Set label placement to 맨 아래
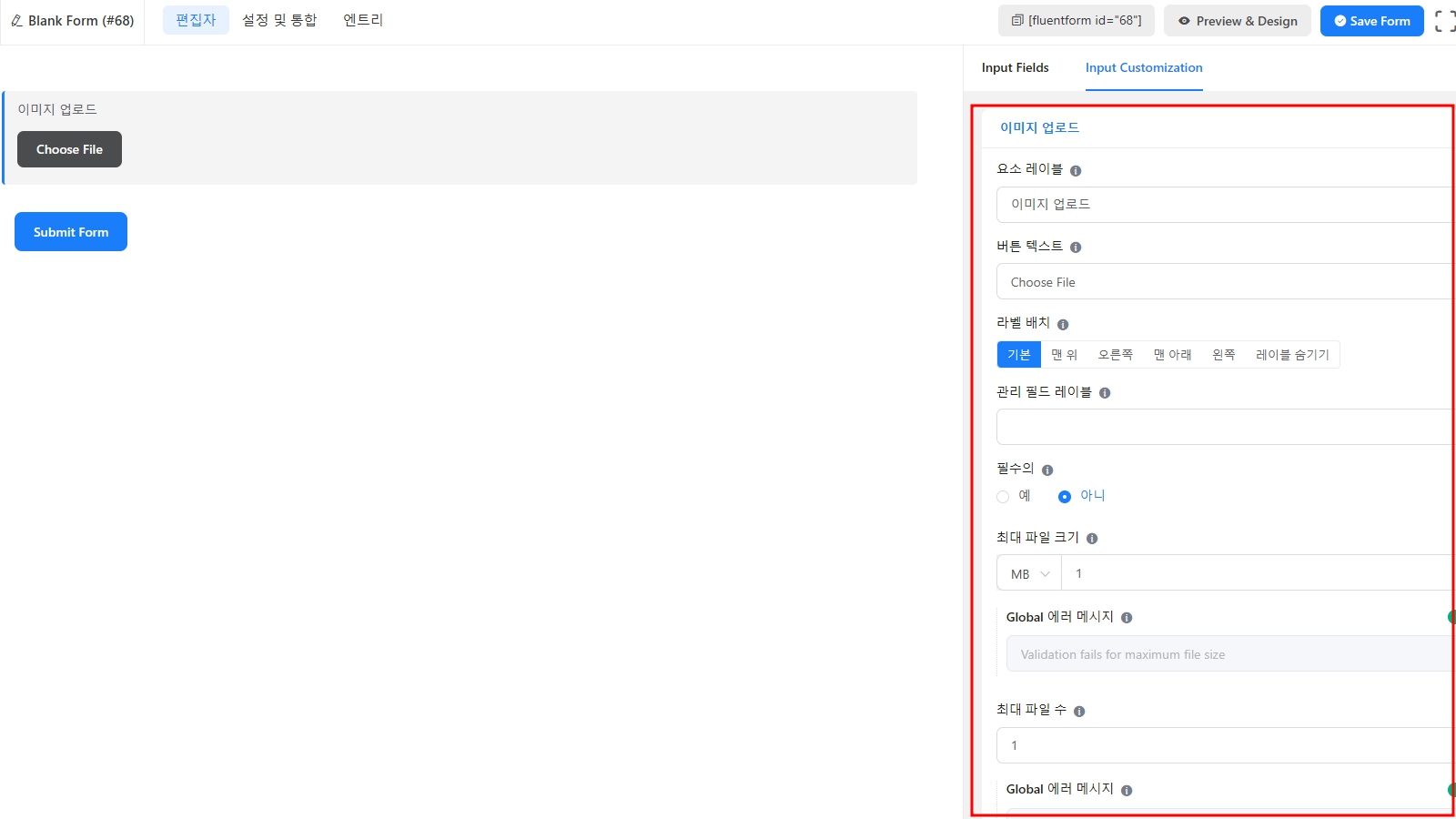The image size is (1456, 819). click(1172, 355)
